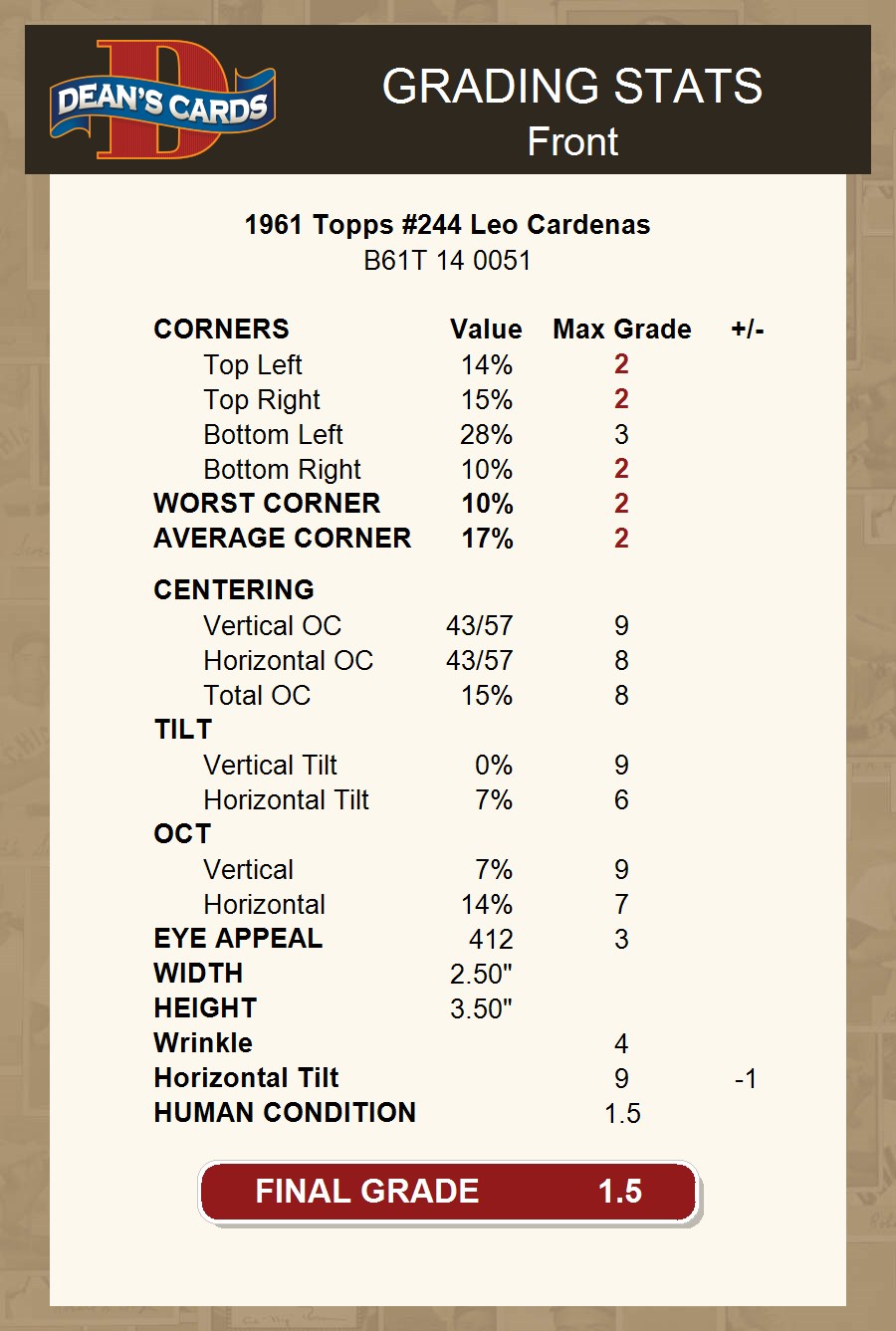Select the Vertical OC row label
Viewport: 896px width, 1331px height.
click(272, 626)
